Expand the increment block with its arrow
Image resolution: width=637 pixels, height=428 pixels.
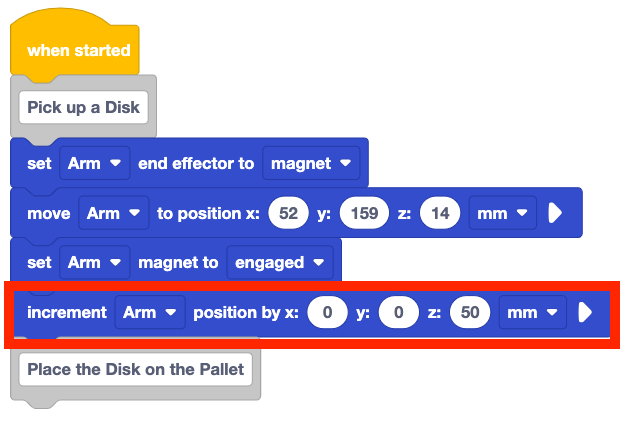coord(585,313)
